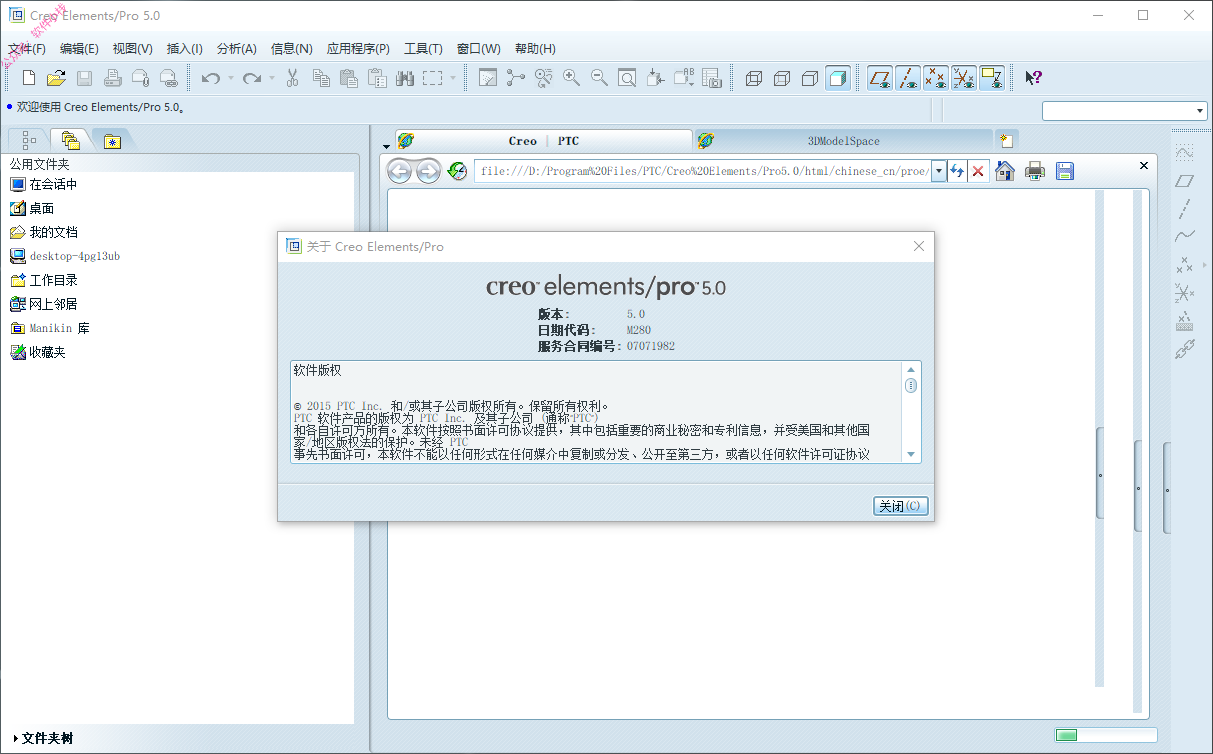1213x754 pixels.
Task: Open the Model Tree navigator tab
Action: coord(29,141)
